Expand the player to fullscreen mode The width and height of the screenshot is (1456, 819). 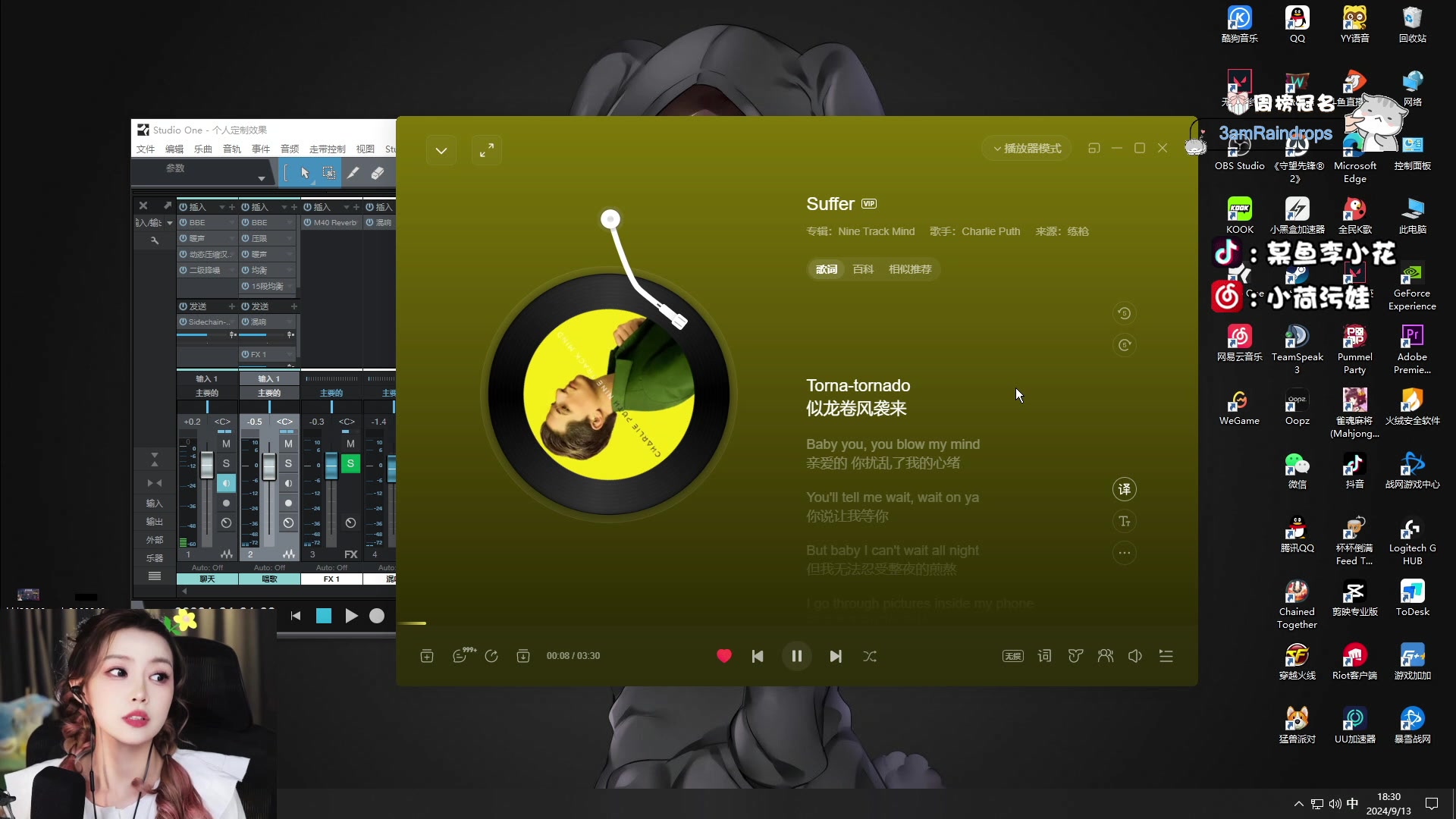[x=486, y=150]
